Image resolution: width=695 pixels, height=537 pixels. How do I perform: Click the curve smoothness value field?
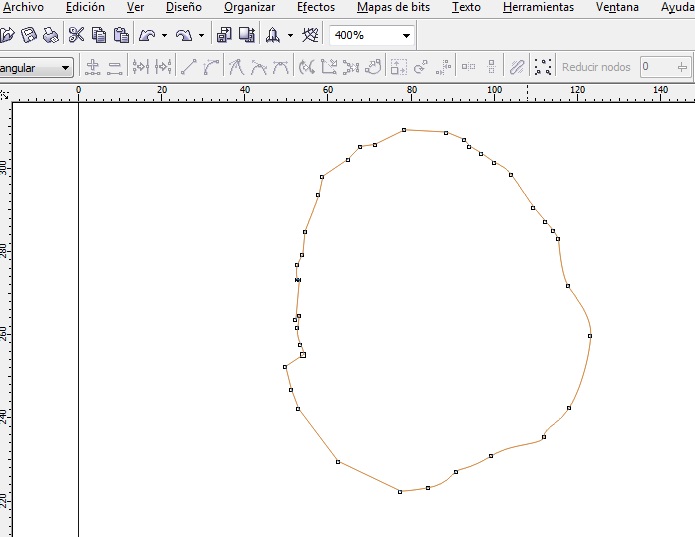click(656, 67)
